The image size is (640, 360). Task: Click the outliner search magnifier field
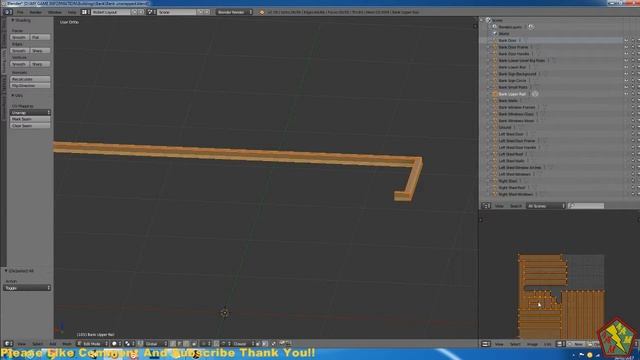[586, 206]
